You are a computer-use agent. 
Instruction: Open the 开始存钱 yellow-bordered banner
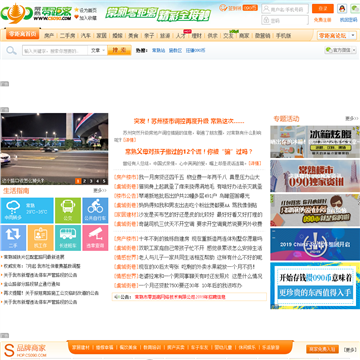coord(315,286)
